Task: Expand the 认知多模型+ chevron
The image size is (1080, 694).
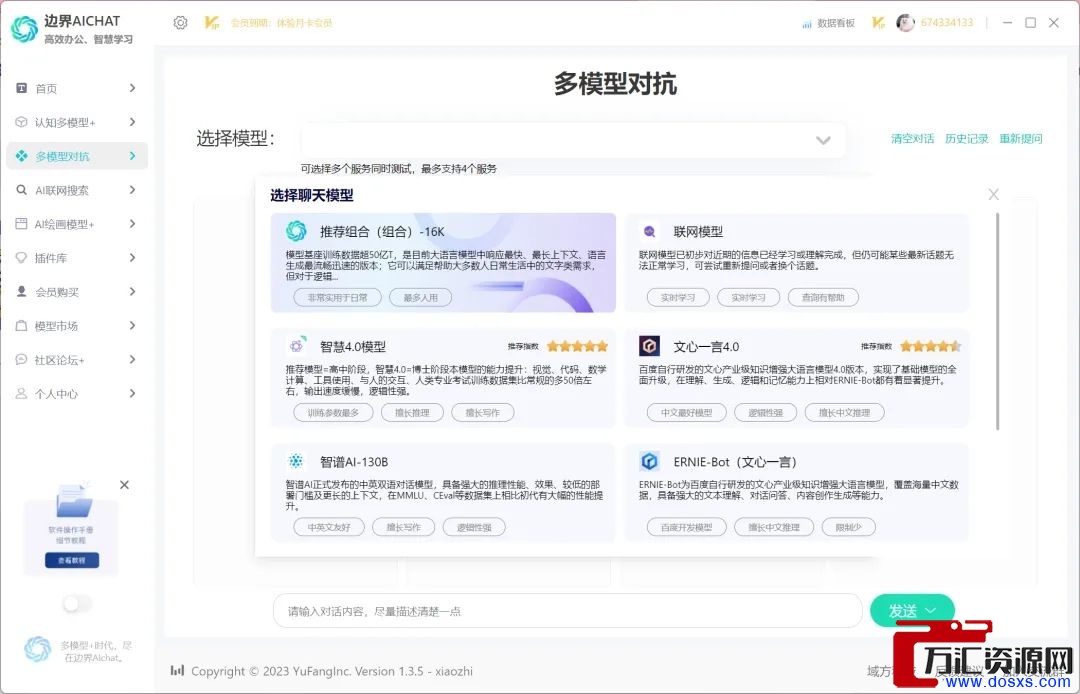Action: [132, 122]
